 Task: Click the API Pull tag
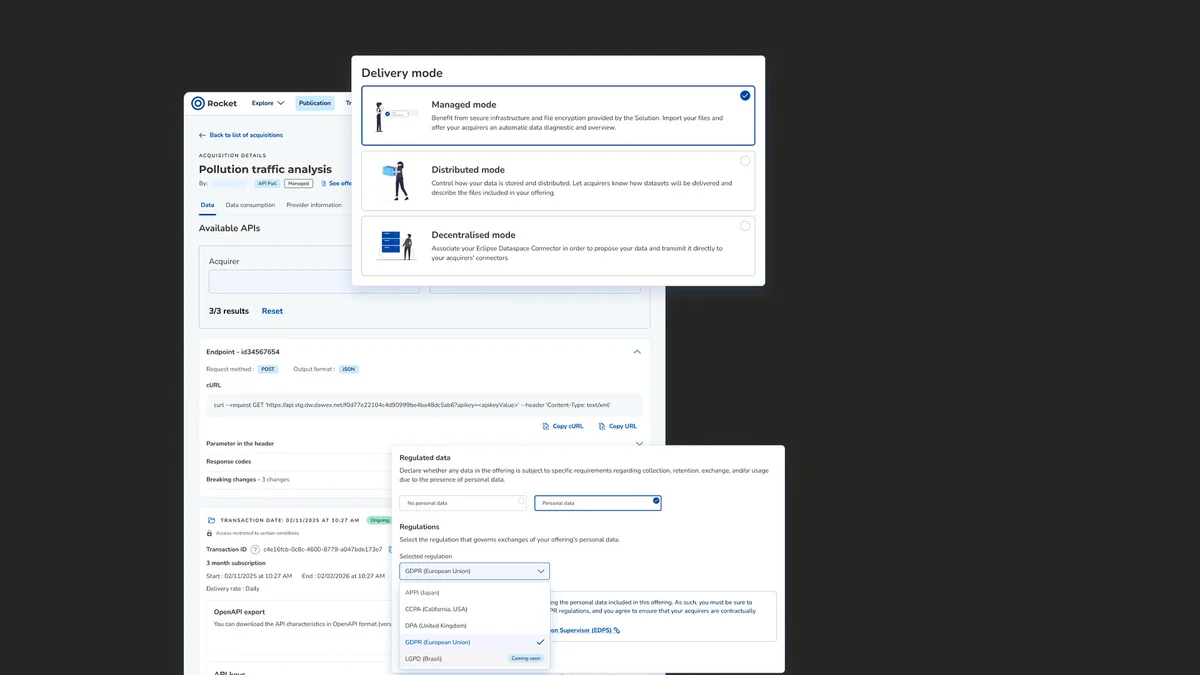(x=267, y=183)
